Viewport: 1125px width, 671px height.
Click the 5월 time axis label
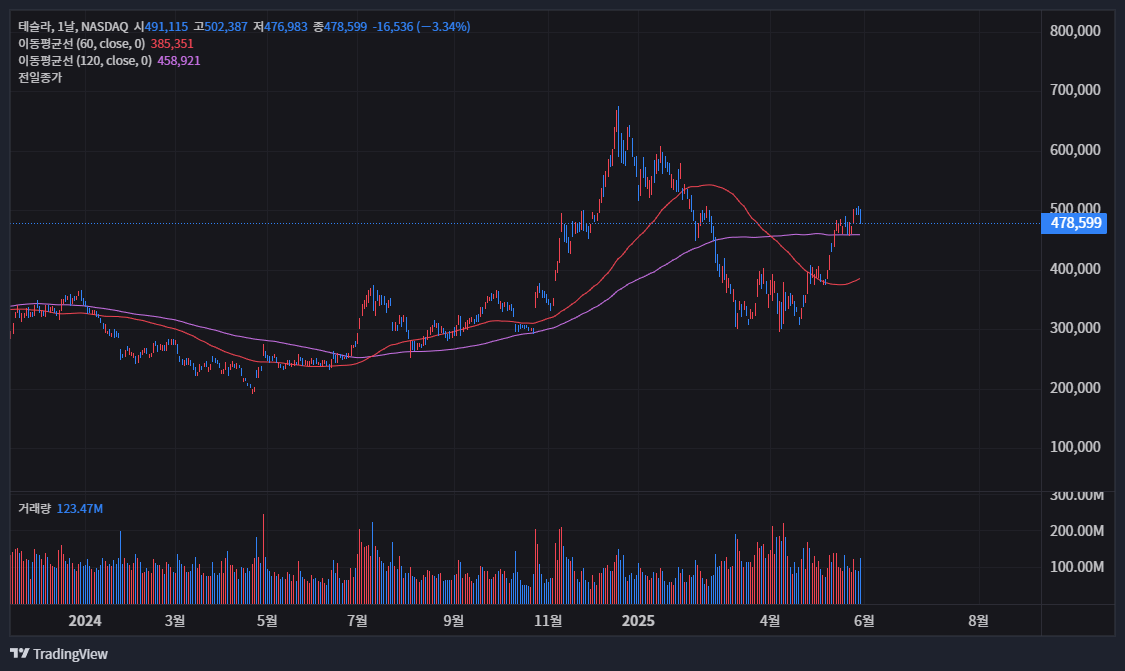click(x=267, y=621)
